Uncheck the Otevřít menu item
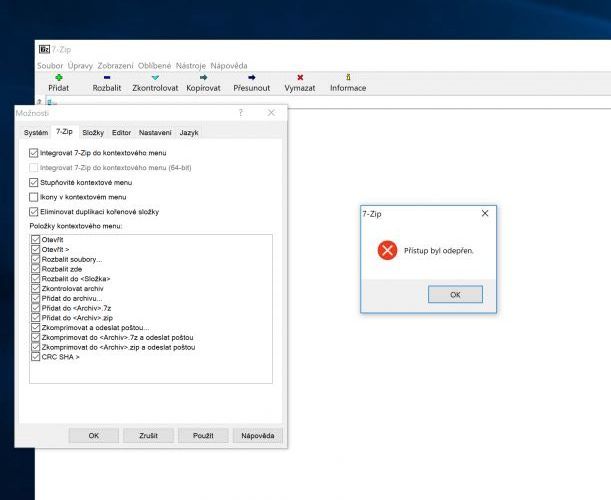Screen dimensions: 611x500 pos(35,240)
